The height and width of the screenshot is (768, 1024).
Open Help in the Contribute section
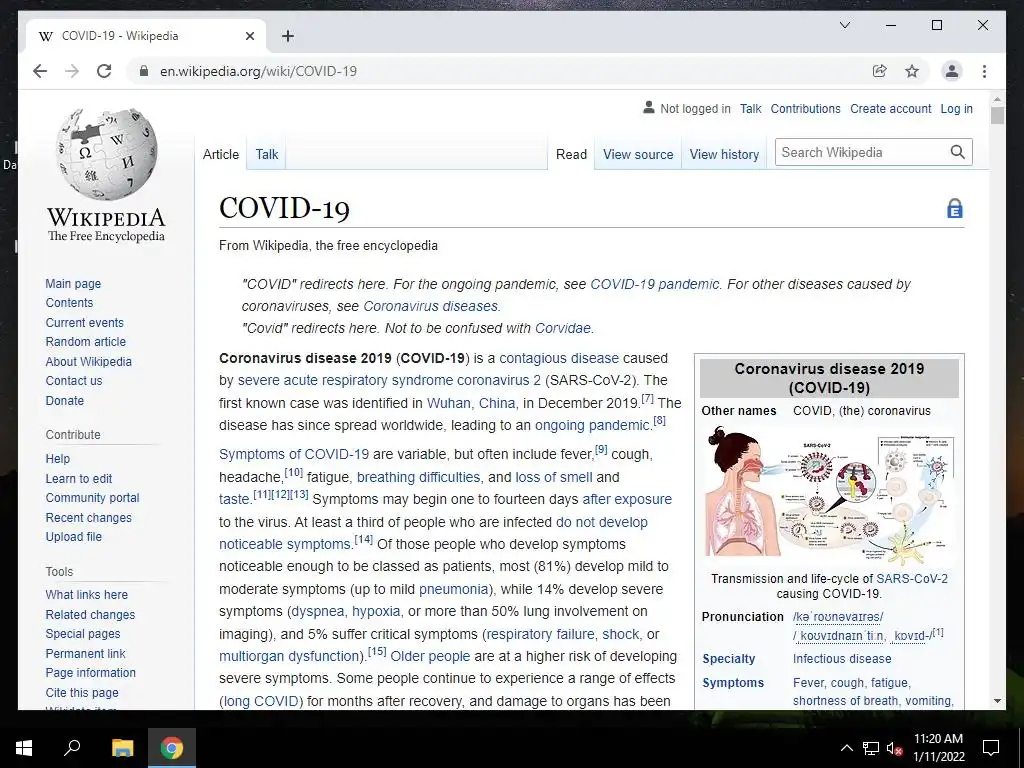click(57, 458)
